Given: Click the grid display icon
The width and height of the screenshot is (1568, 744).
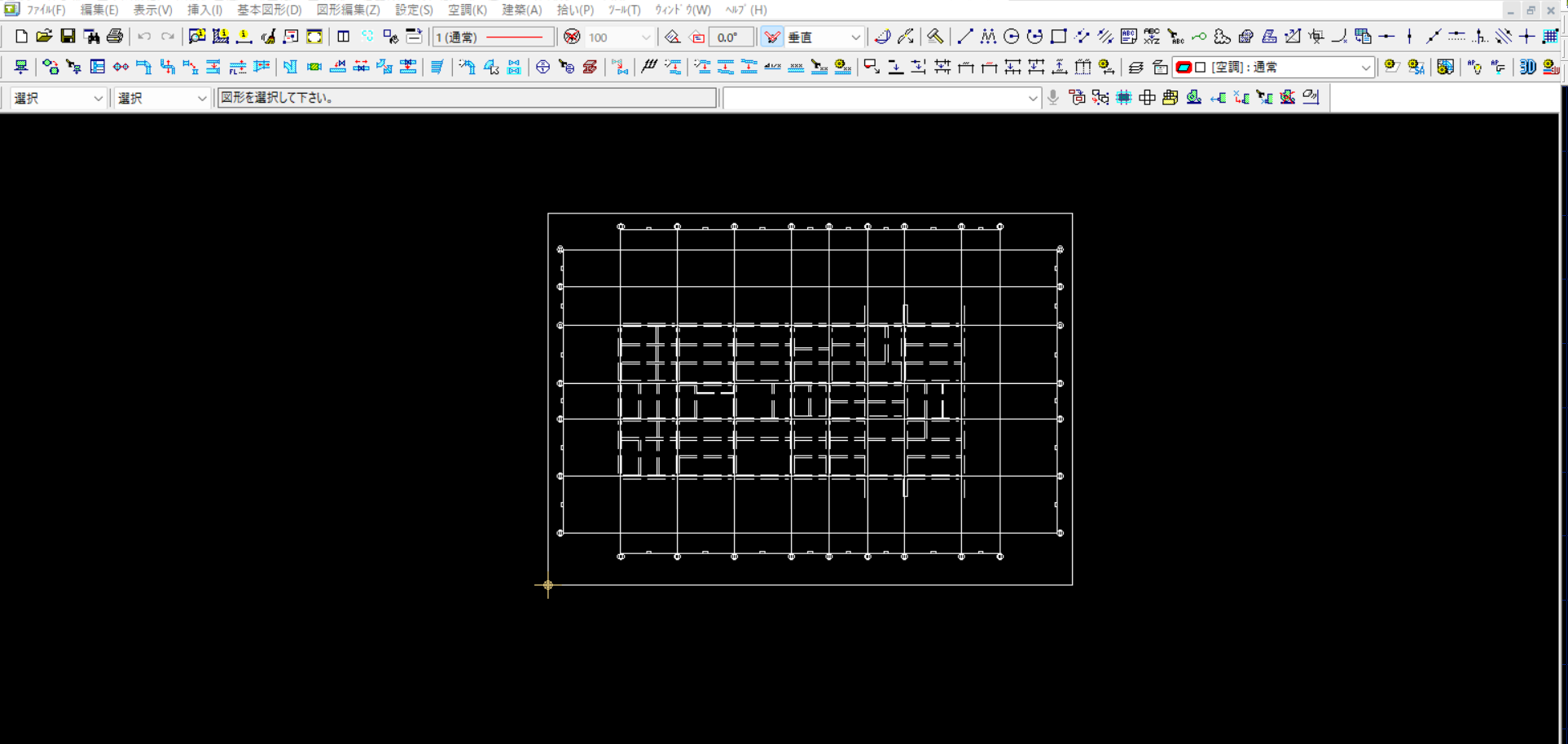Looking at the screenshot, I should 1550,37.
